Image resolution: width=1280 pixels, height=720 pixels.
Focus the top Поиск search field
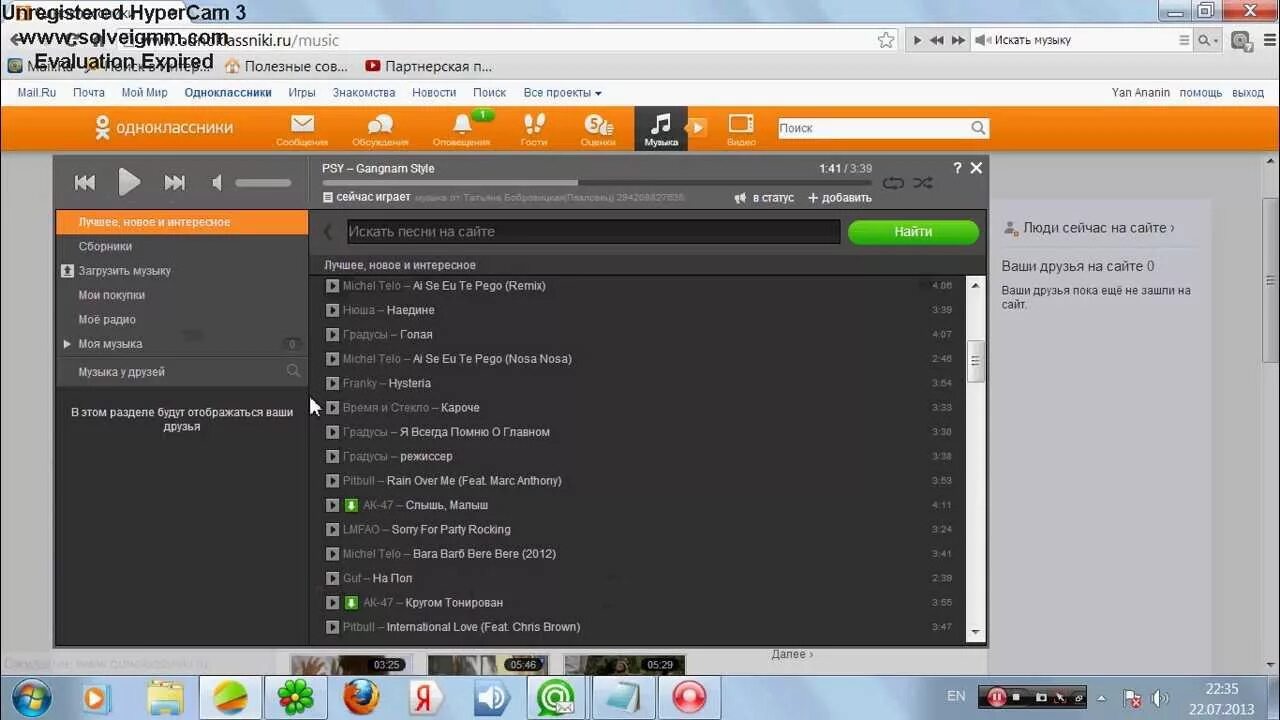click(874, 128)
